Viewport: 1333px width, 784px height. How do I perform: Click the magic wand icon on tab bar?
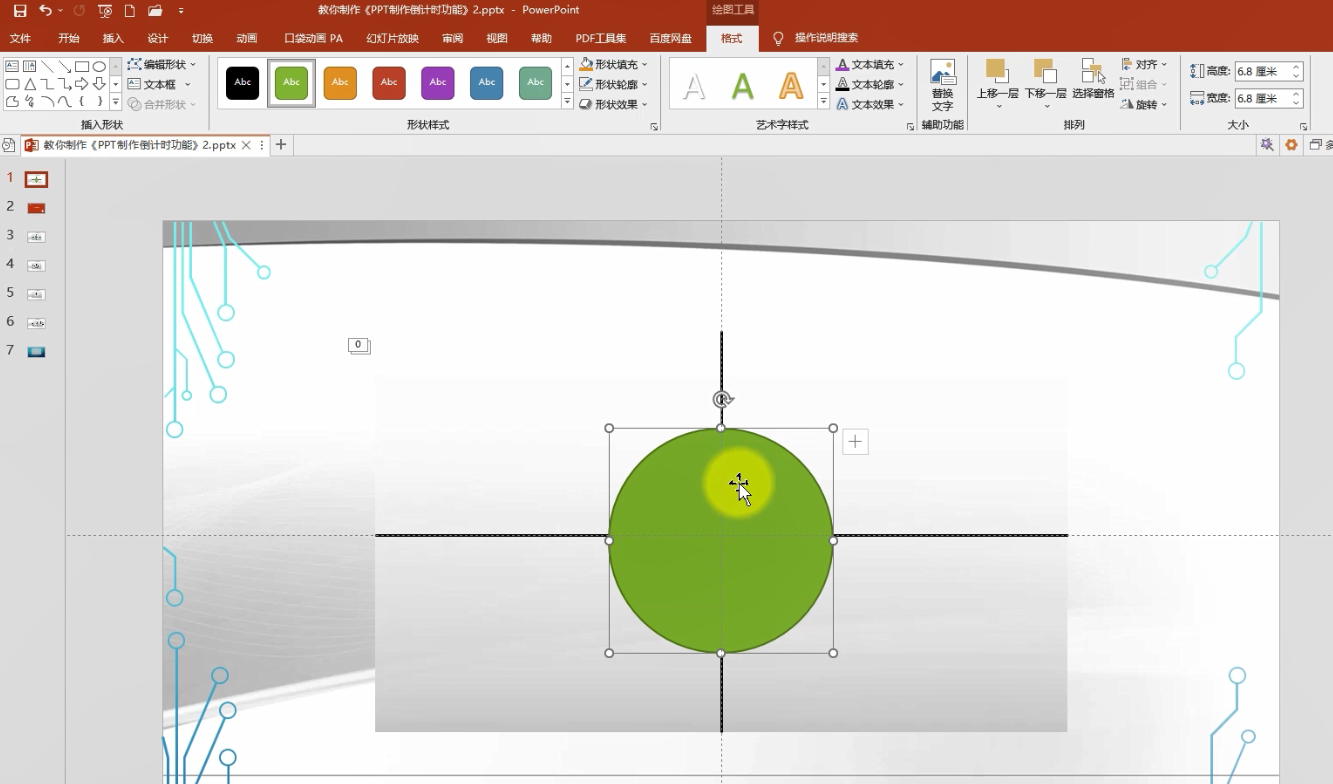[1267, 145]
